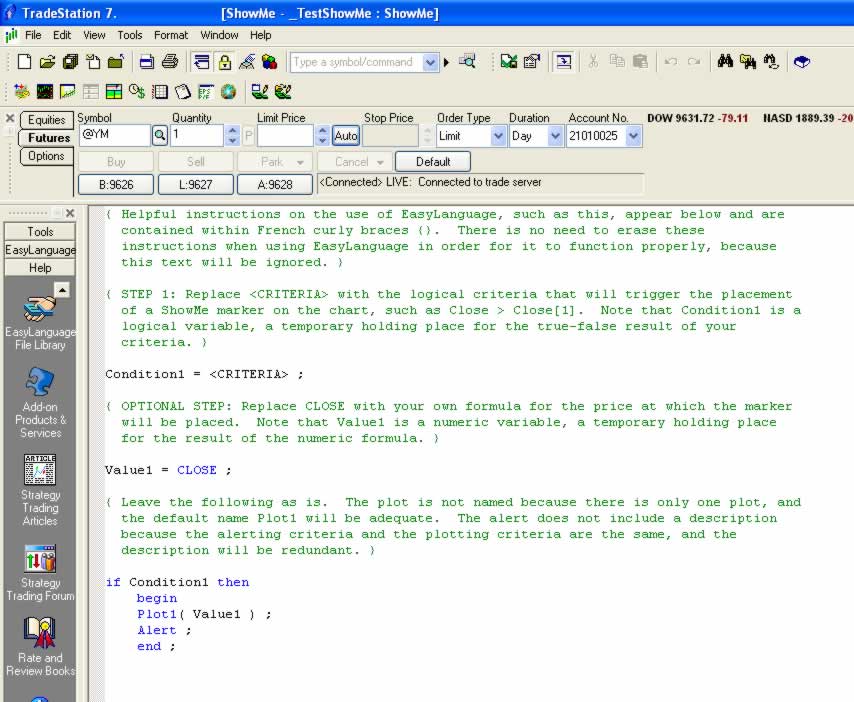Screen dimensions: 854x702
Task: Open the Time and Sales clock-dollar icon
Action: tap(137, 91)
